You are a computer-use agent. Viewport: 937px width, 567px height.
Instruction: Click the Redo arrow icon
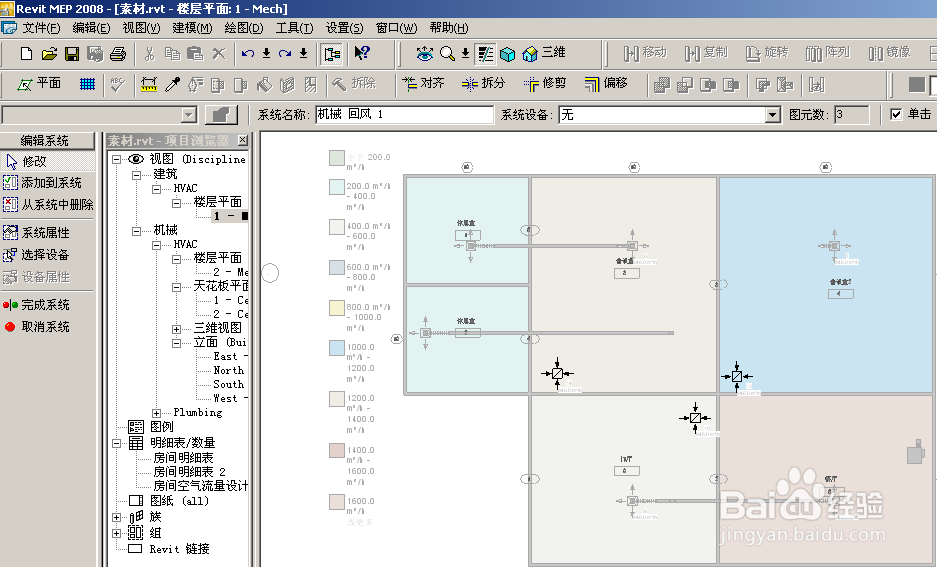[x=285, y=54]
